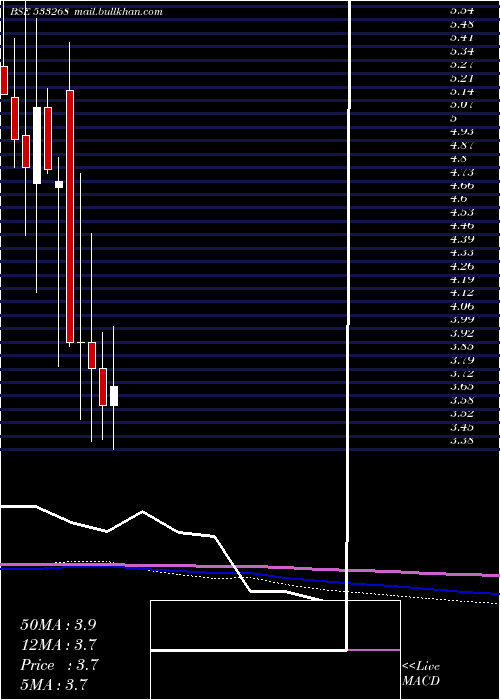The width and height of the screenshot is (500, 700).
Task: Select the 4.53 price axis label
Action: (x=462, y=212)
